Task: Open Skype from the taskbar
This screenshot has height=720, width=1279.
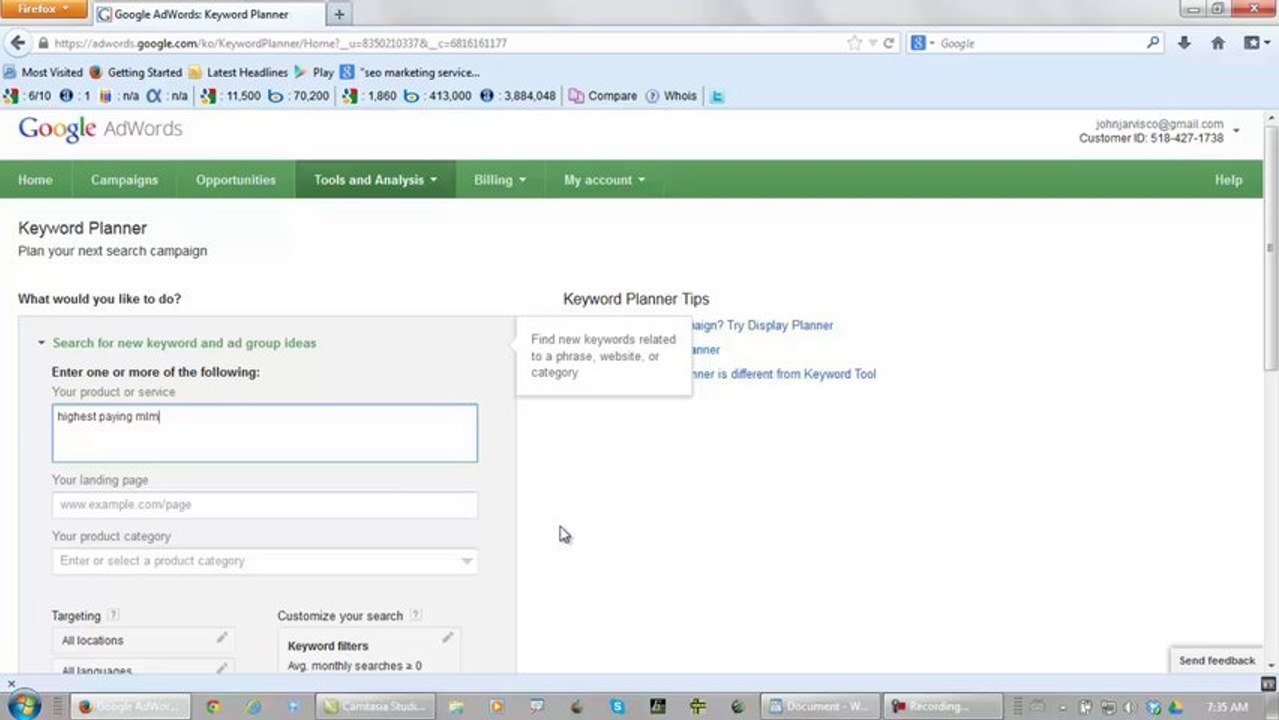Action: (617, 706)
